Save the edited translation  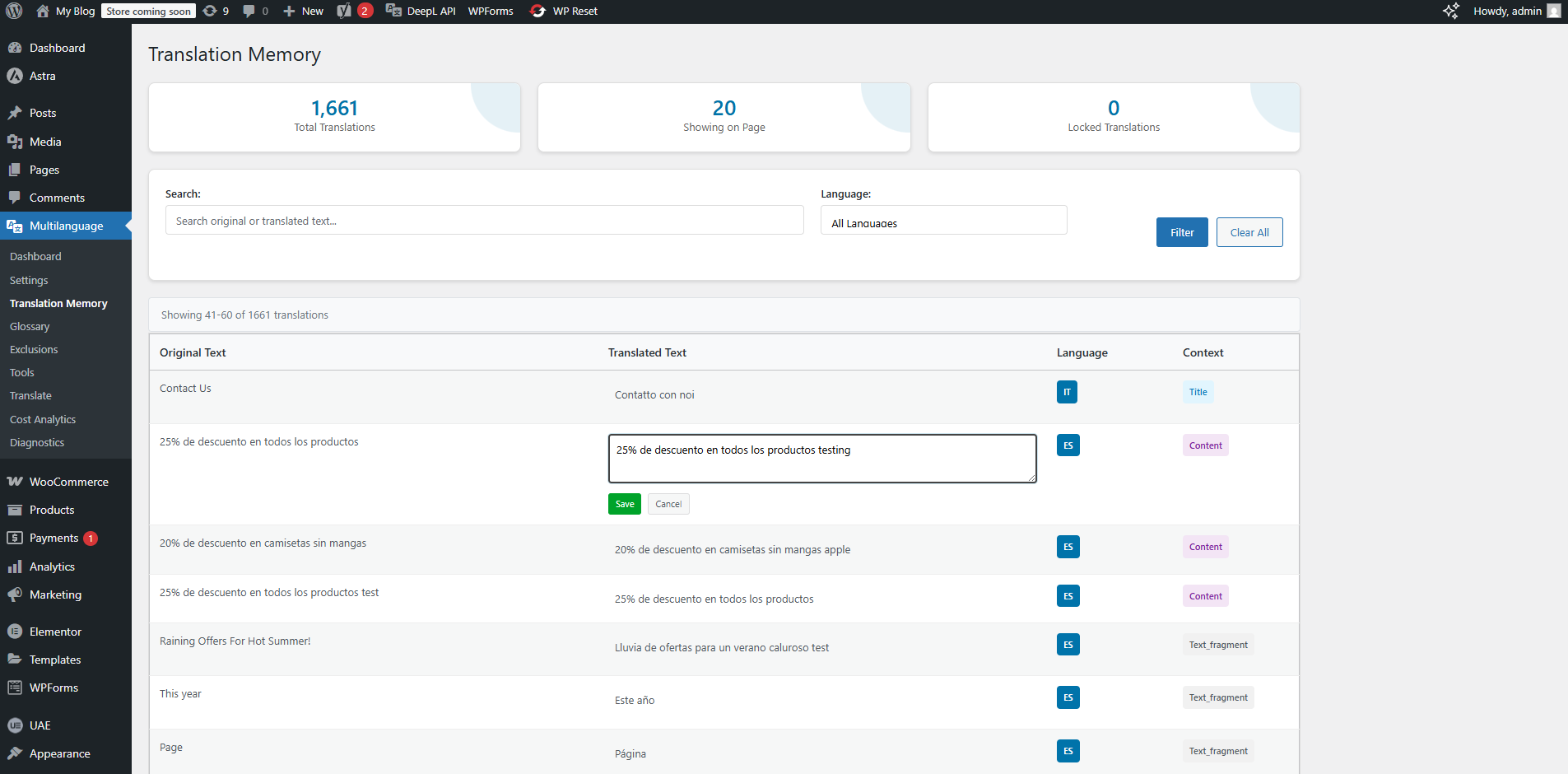point(624,504)
